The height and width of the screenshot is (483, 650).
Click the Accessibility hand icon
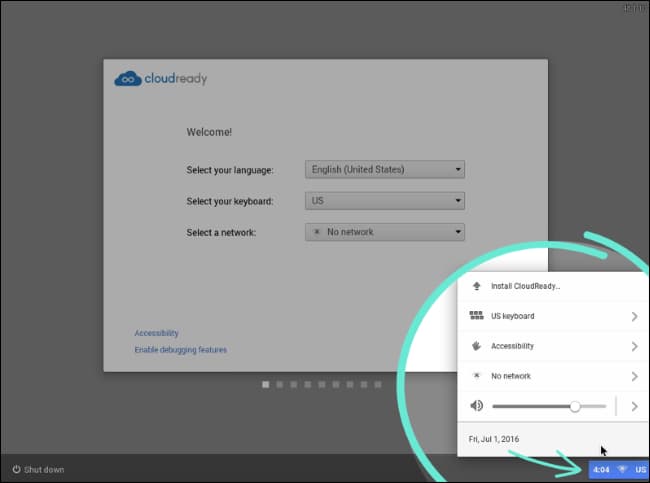point(477,346)
